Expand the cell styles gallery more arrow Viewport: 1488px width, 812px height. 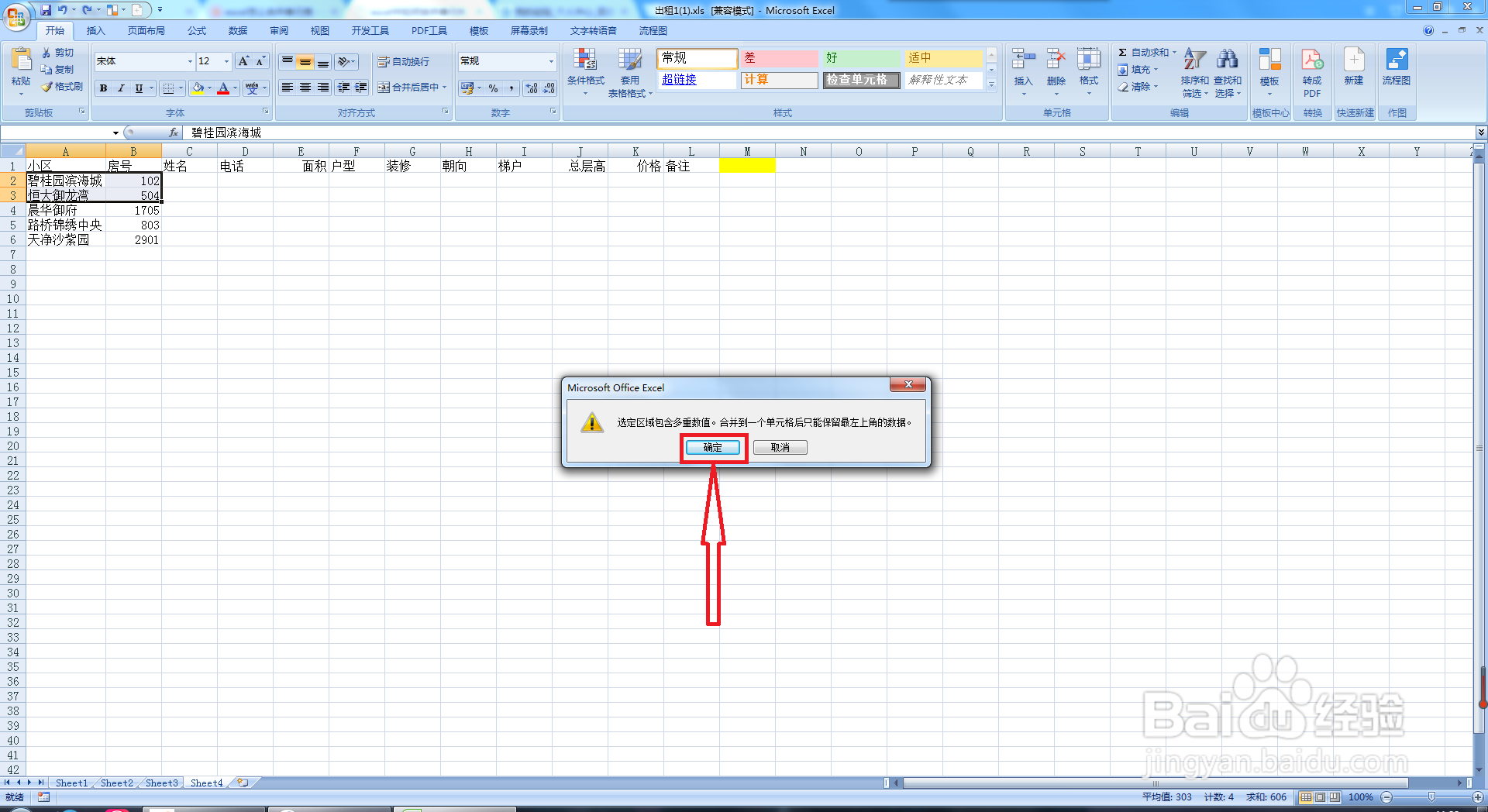pyautogui.click(x=991, y=85)
